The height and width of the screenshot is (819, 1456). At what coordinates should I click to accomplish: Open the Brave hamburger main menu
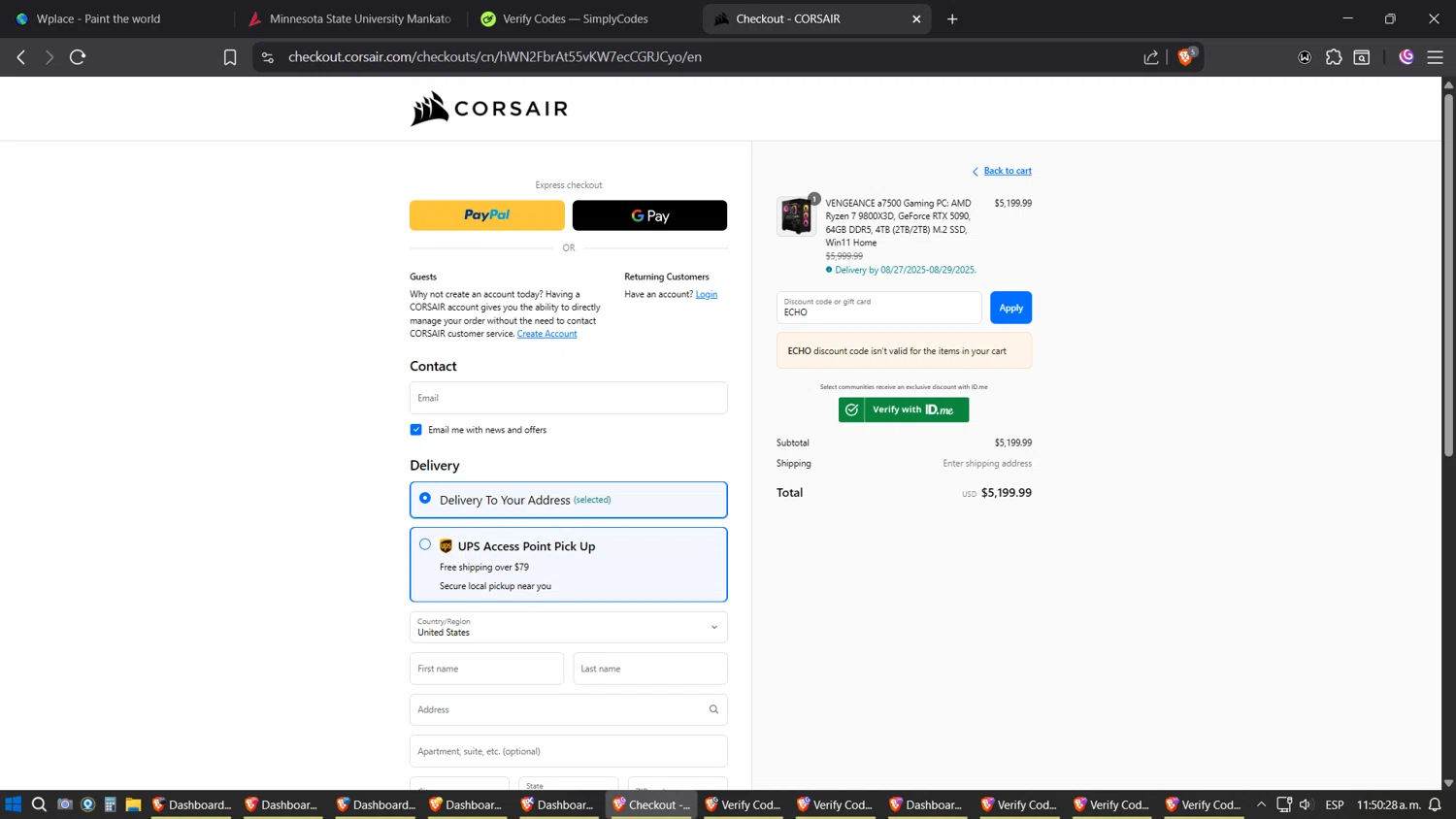coord(1435,57)
